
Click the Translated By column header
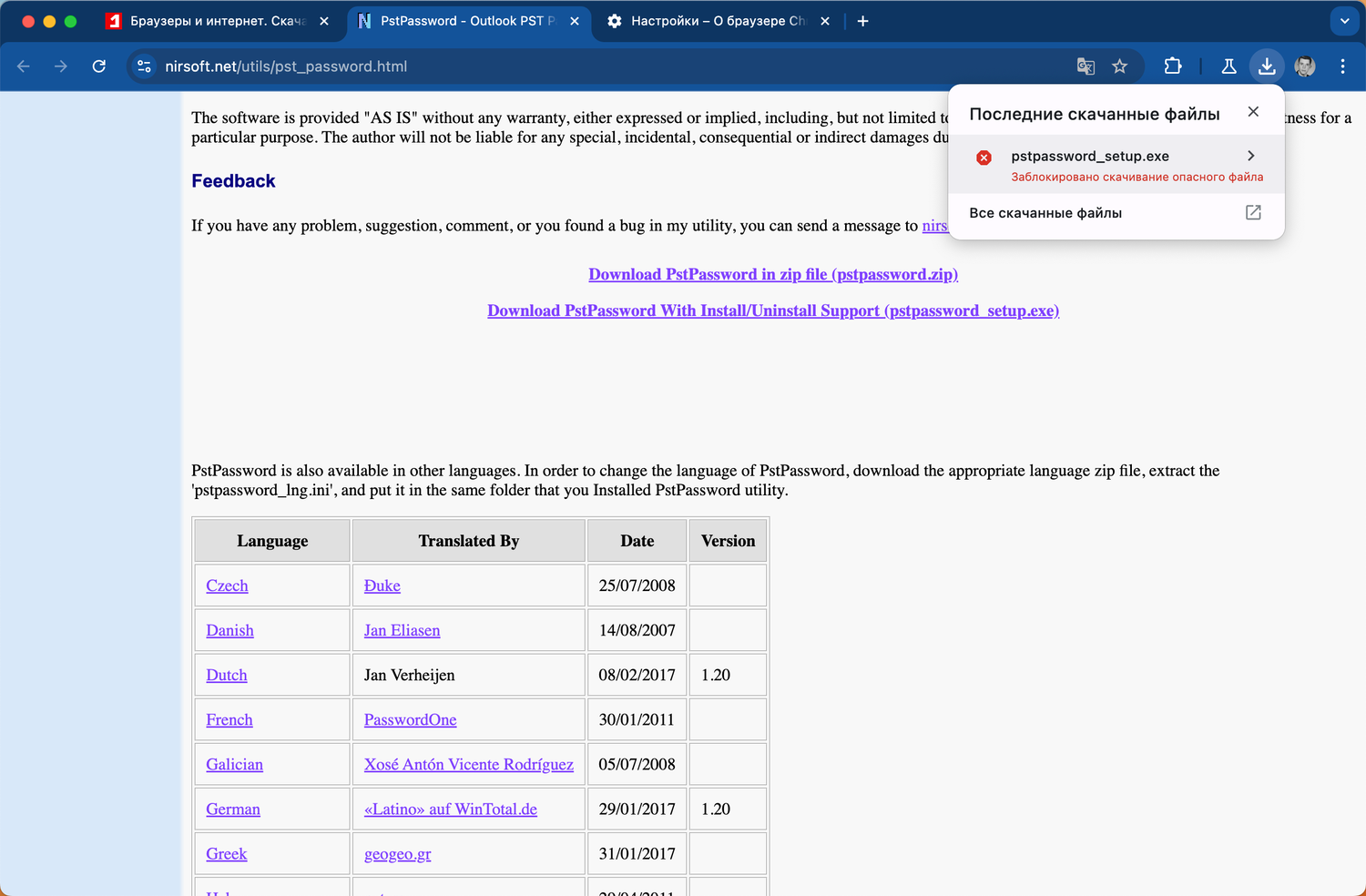[x=468, y=541]
